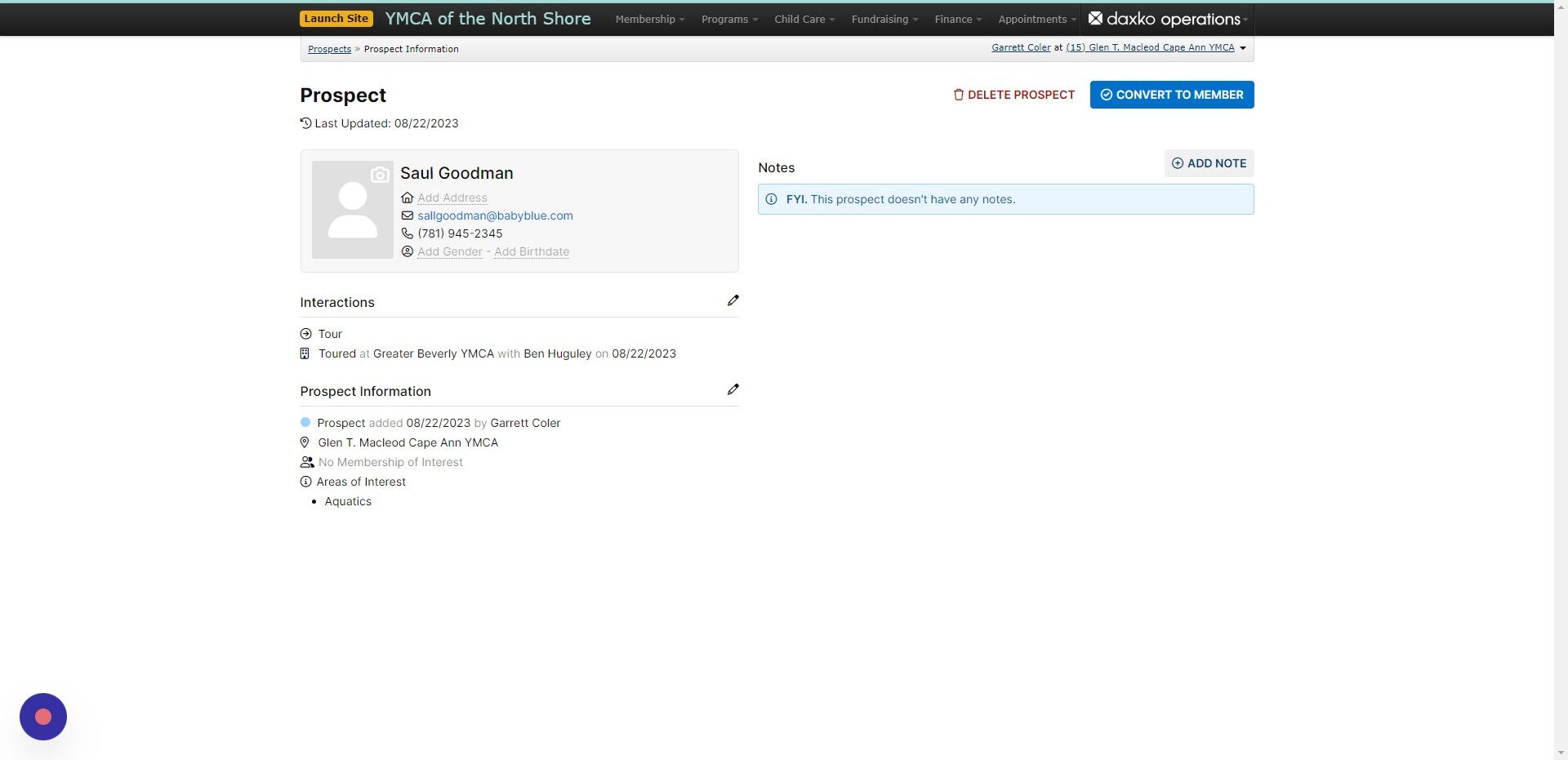Click the Interactions edit pencil icon
The height and width of the screenshot is (760, 1568).
(x=733, y=300)
